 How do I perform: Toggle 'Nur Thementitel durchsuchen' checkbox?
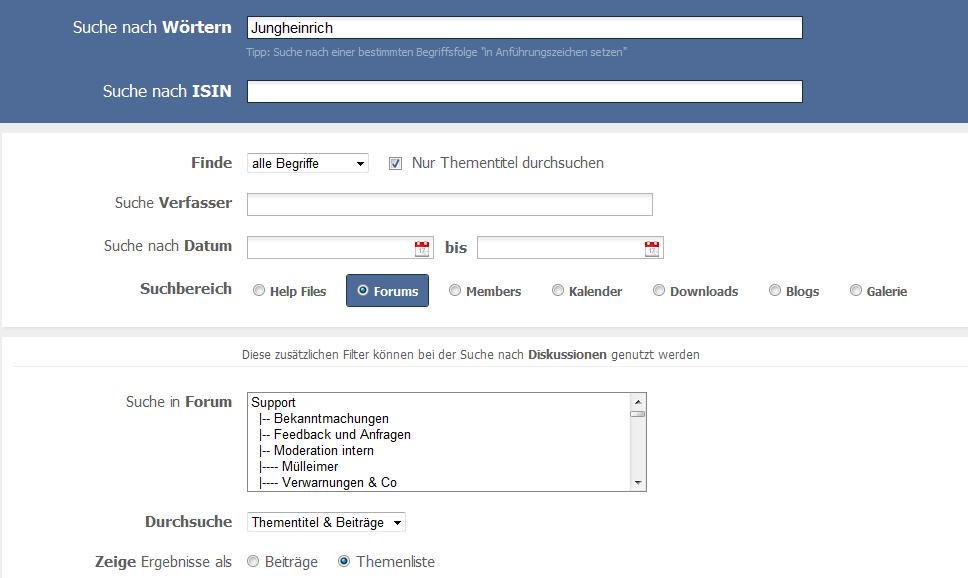[x=395, y=164]
